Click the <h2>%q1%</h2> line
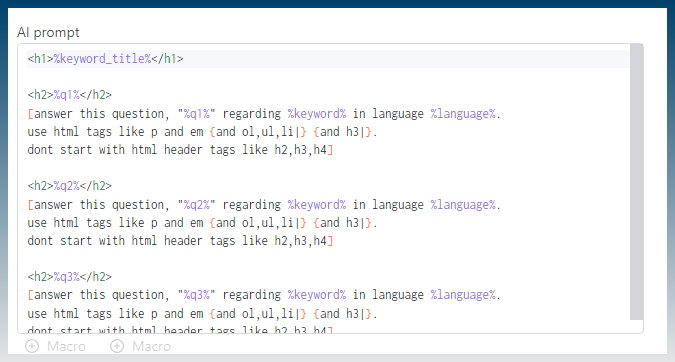This screenshot has width=675, height=362. click(70, 95)
